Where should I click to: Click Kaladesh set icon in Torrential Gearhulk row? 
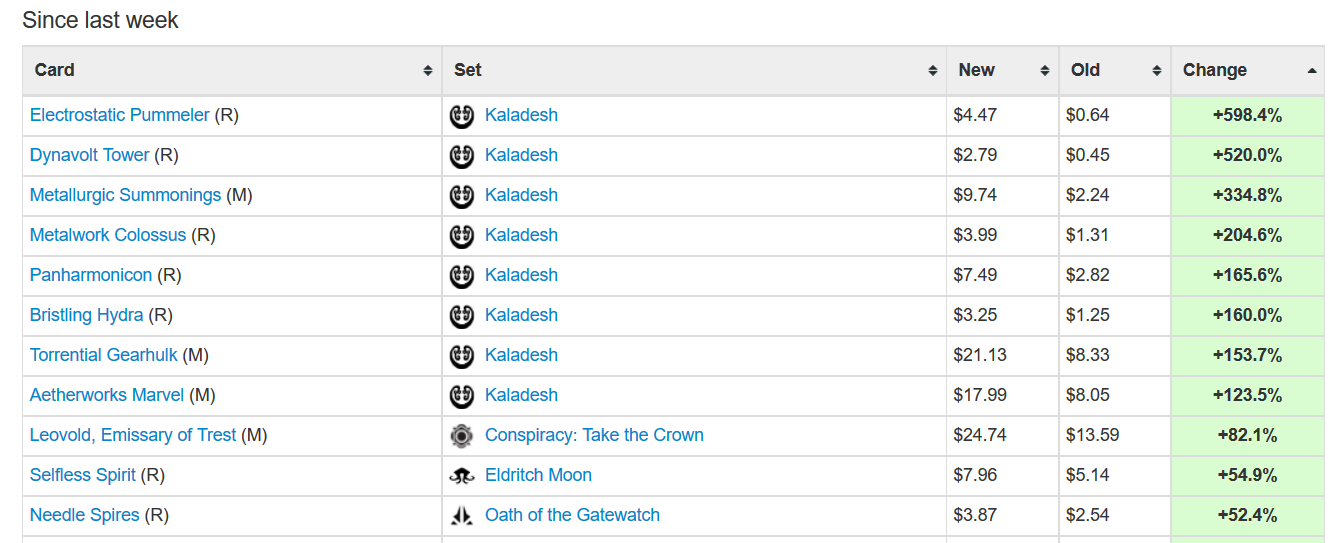[461, 355]
